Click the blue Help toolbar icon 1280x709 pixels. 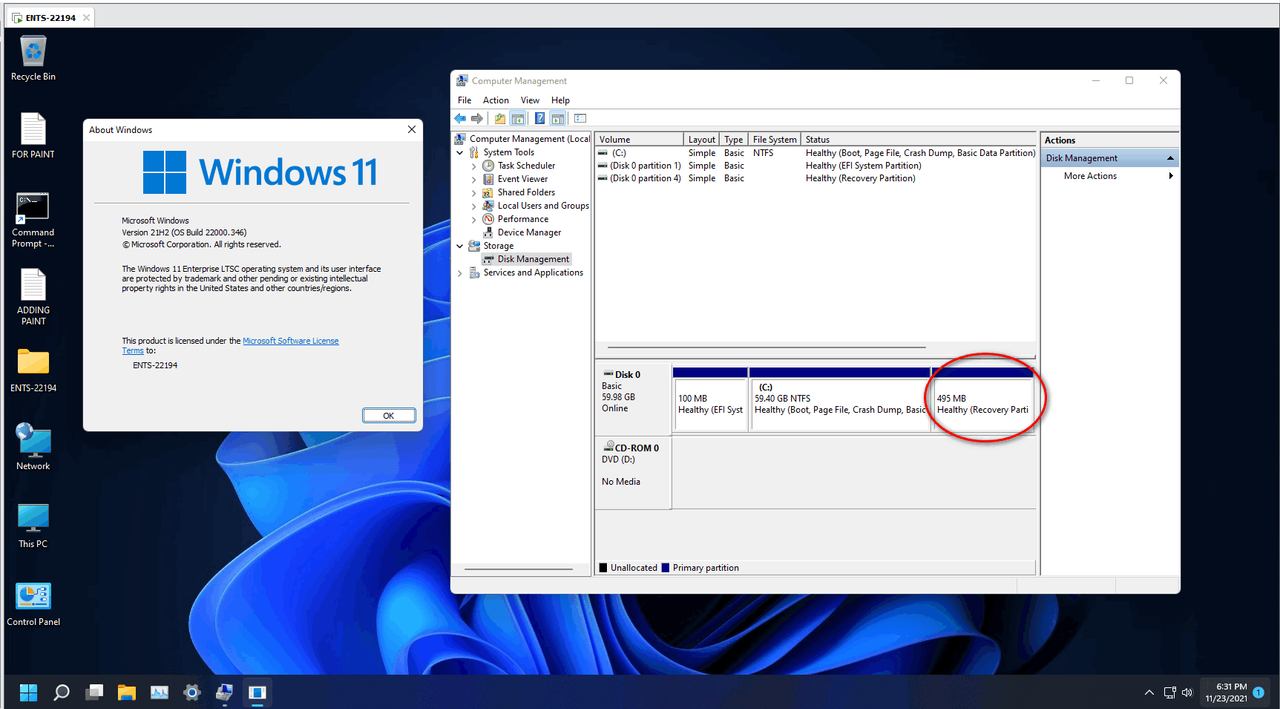pos(540,118)
